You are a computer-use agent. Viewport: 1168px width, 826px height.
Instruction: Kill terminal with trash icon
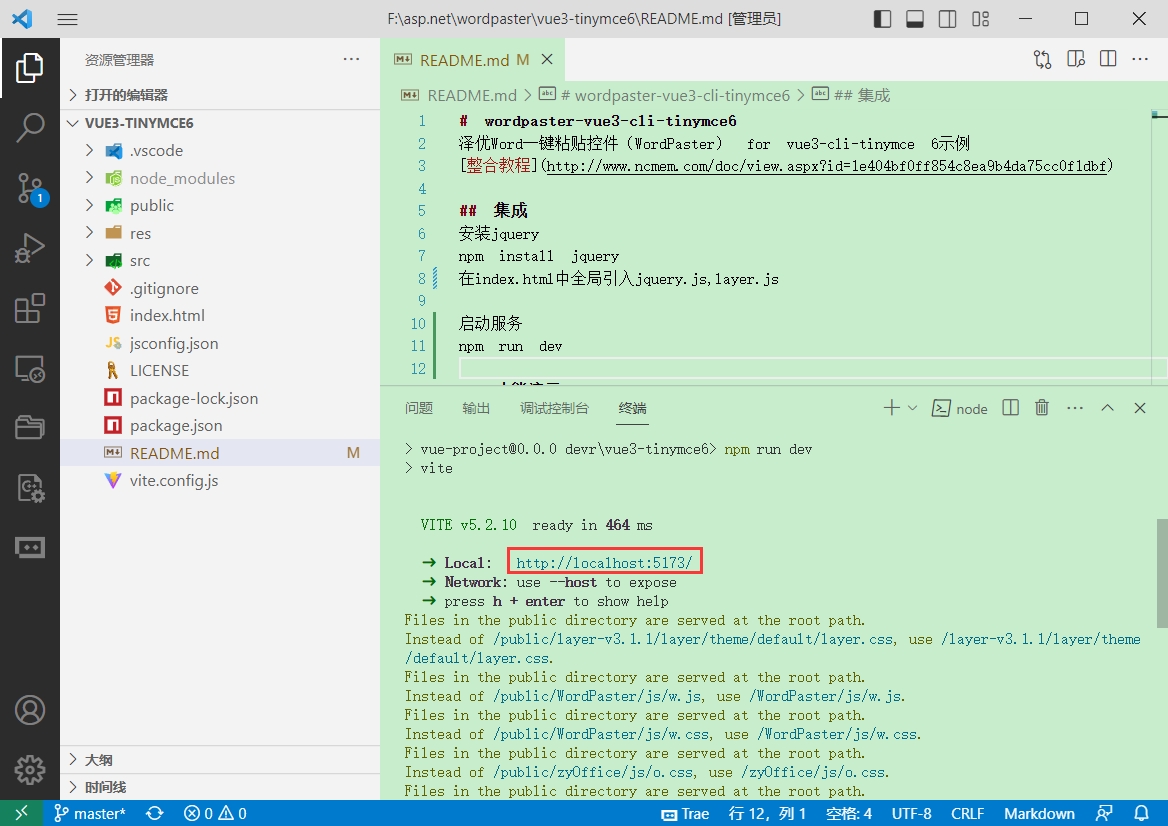[1042, 408]
